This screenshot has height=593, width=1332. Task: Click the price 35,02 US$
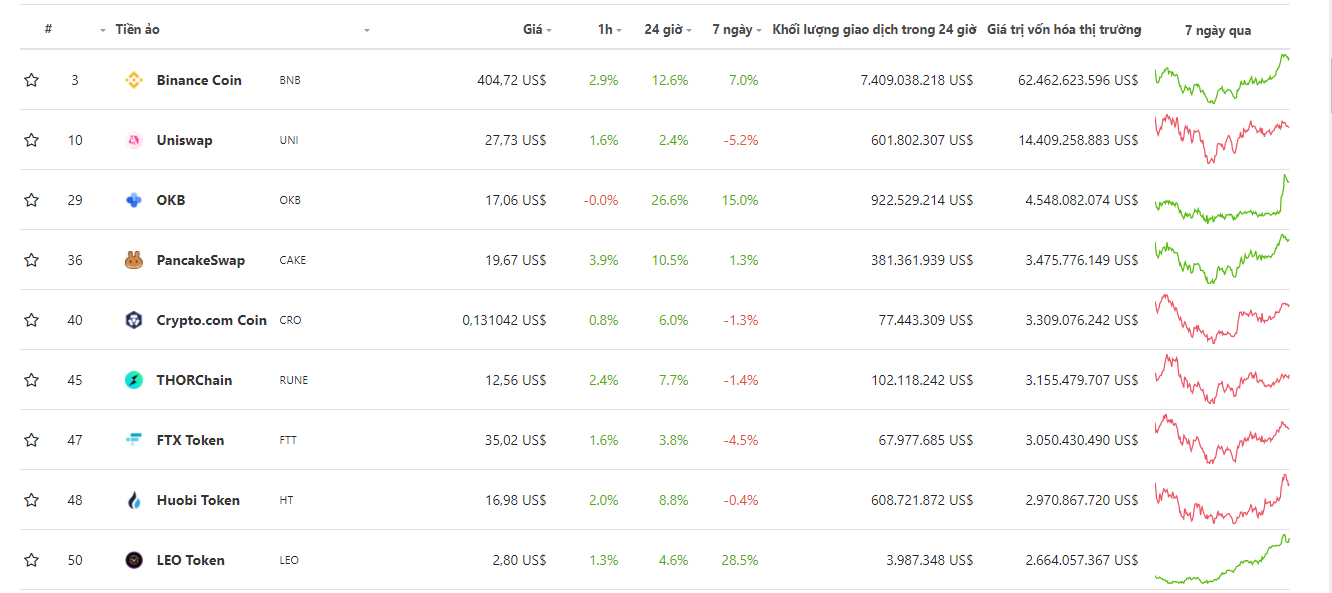(516, 440)
